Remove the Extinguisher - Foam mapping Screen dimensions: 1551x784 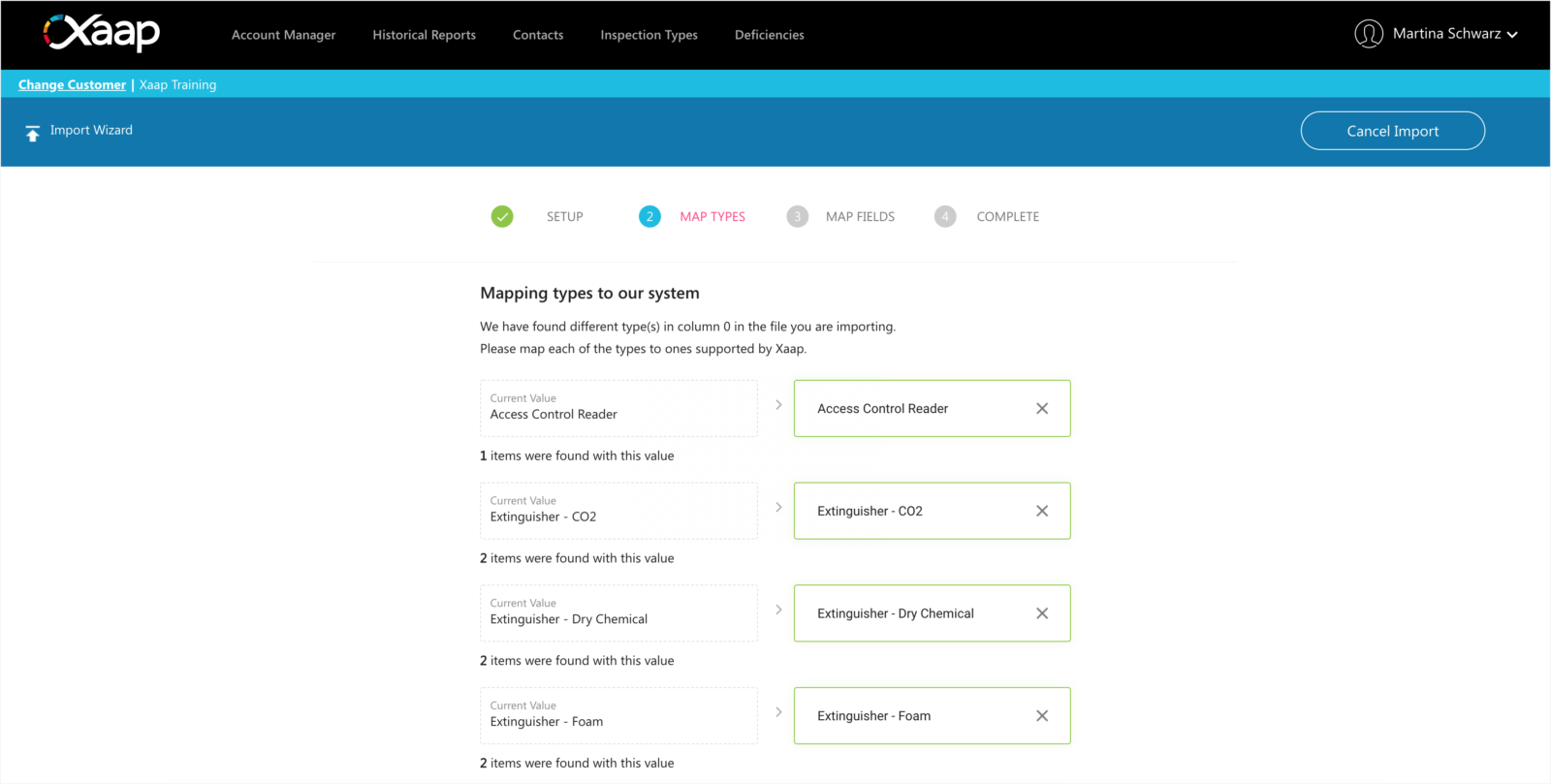tap(1041, 716)
